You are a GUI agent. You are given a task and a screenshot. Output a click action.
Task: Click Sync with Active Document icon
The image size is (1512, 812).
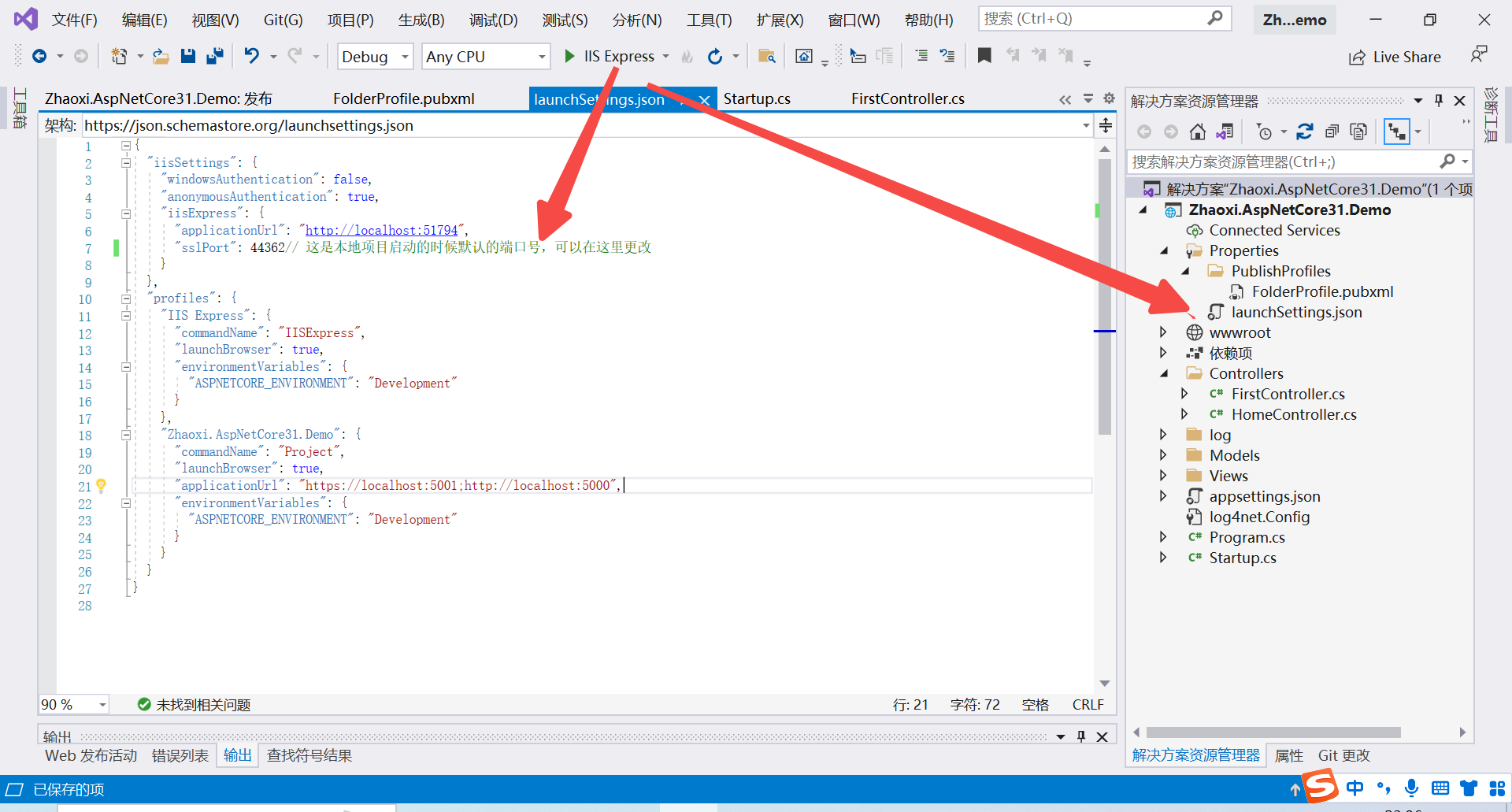[1304, 132]
